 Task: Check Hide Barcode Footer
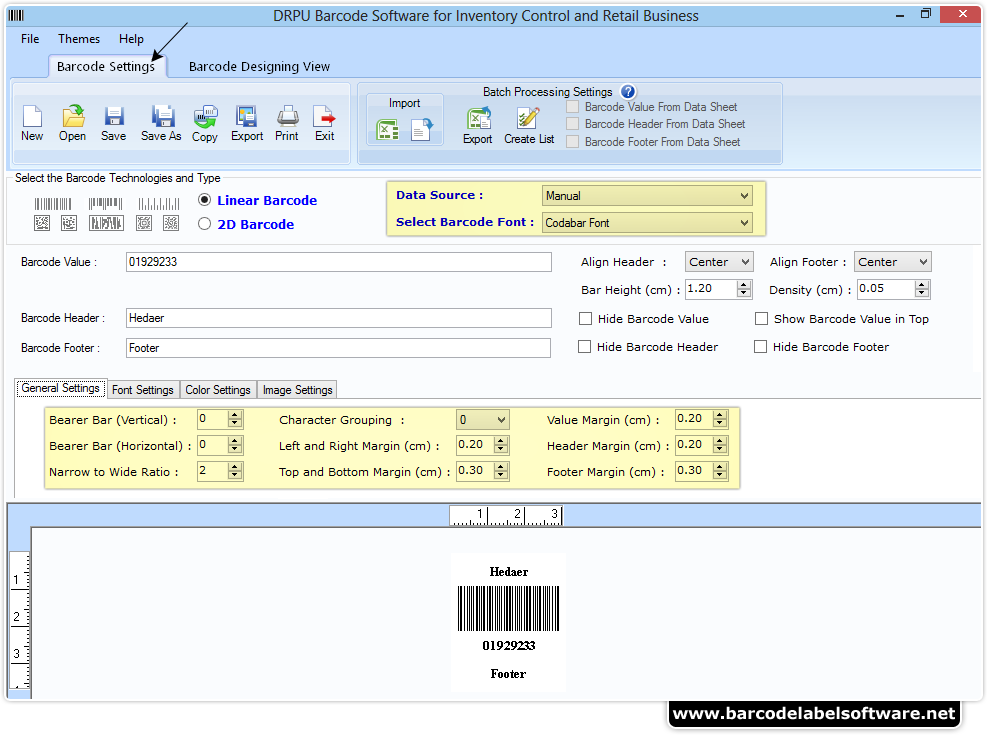[760, 347]
